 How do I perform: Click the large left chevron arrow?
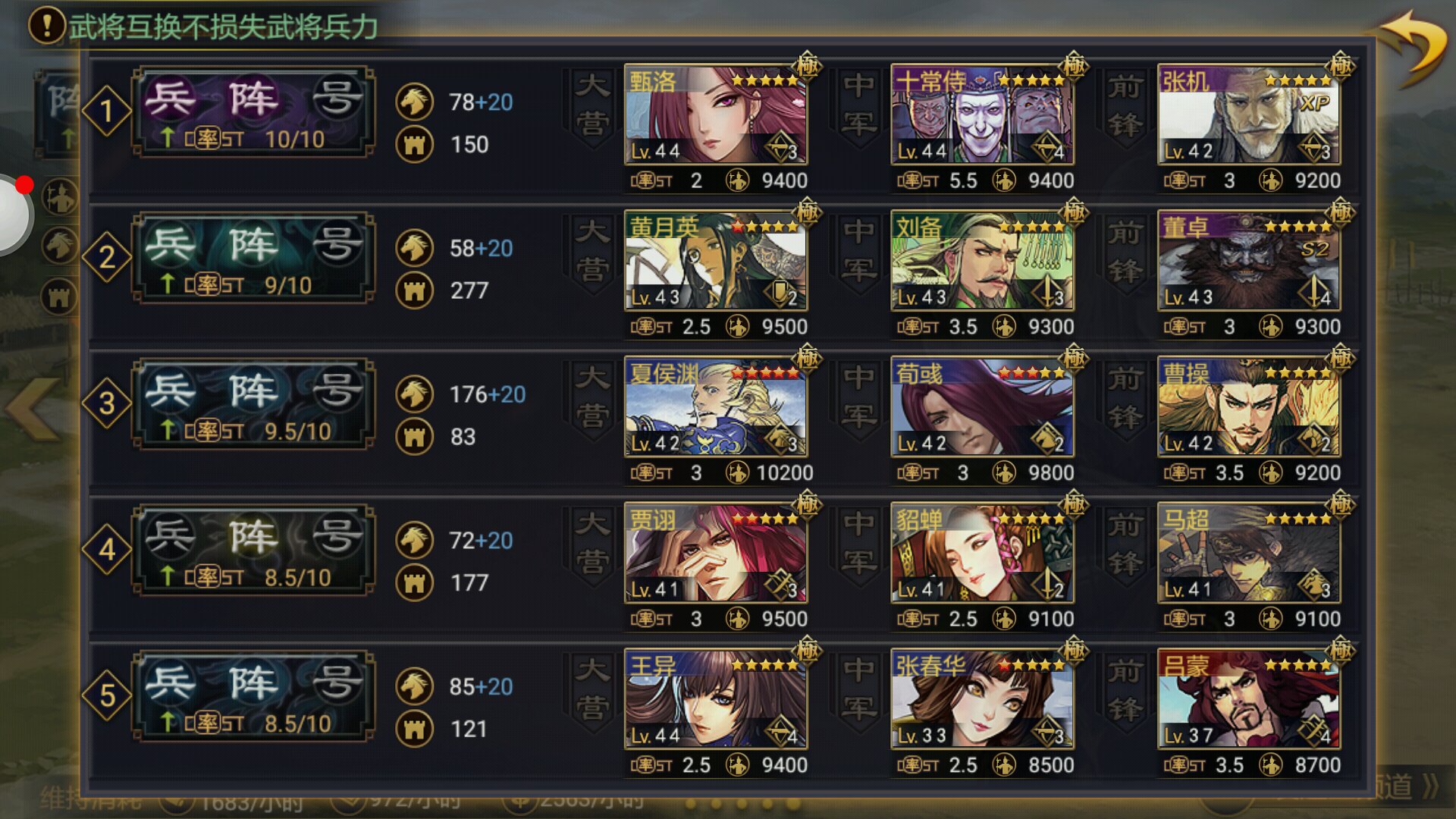32,409
